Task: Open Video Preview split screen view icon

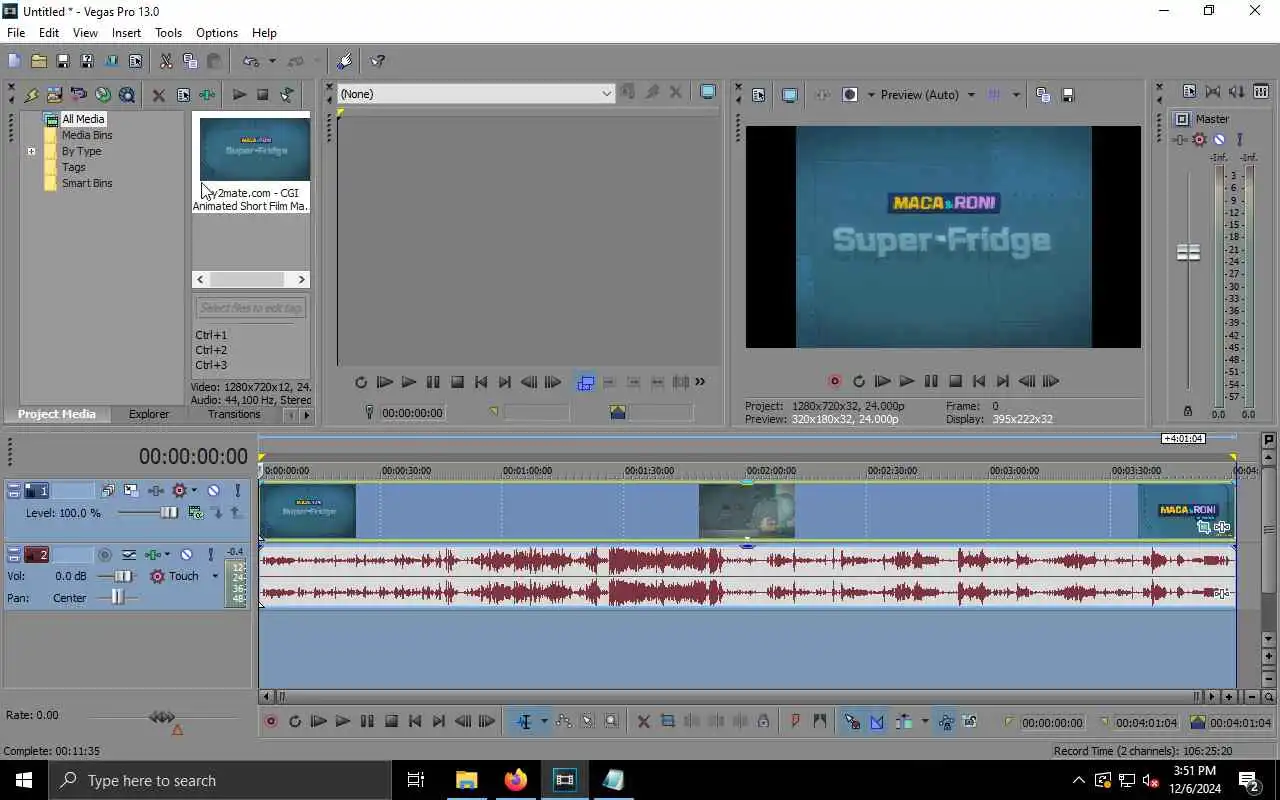Action: [850, 95]
